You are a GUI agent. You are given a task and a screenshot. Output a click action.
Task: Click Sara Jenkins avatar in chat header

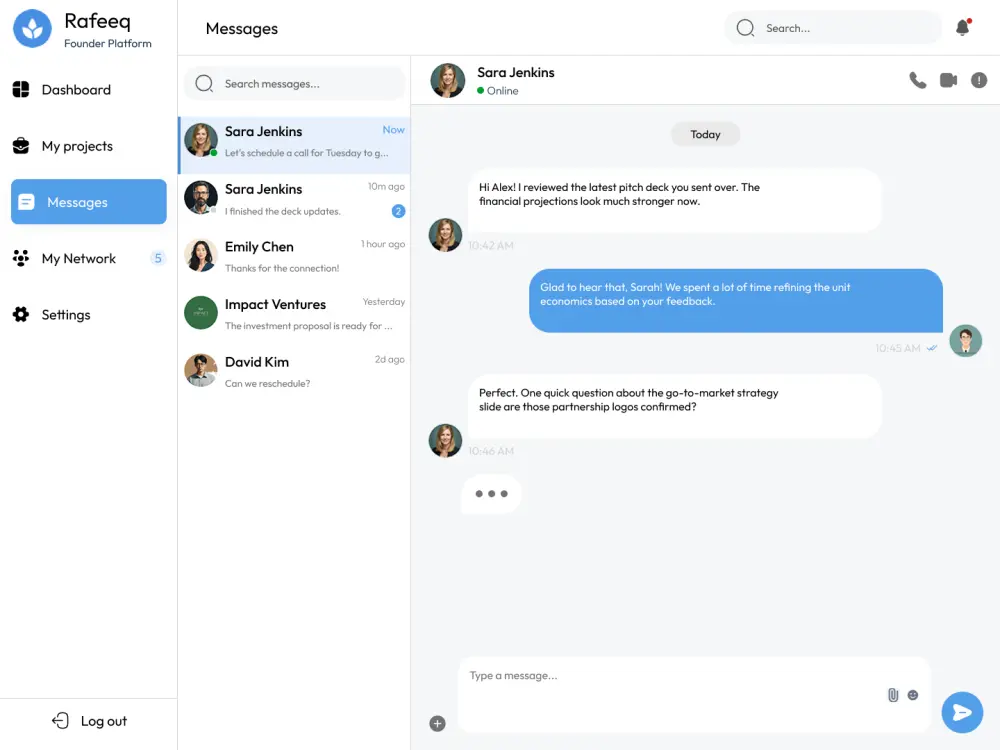[x=448, y=80]
